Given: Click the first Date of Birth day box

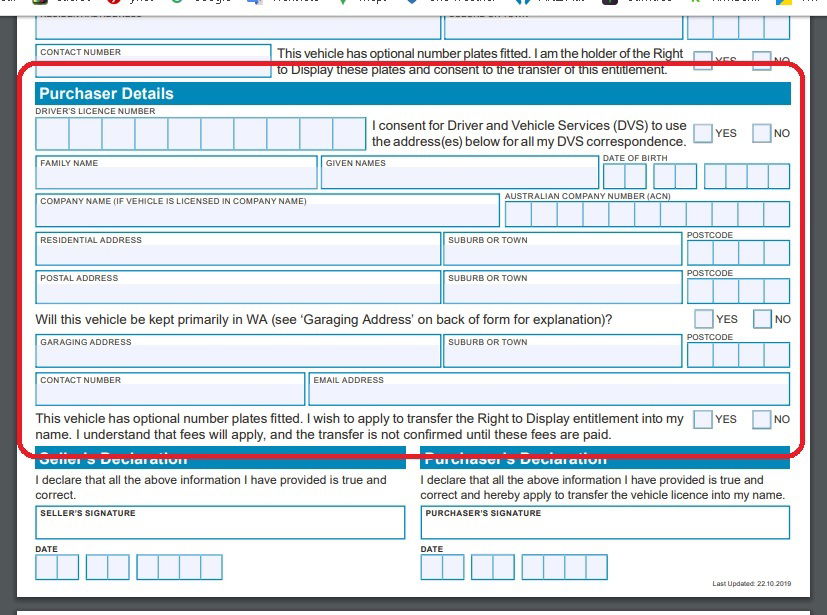Looking at the screenshot, I should tap(614, 176).
